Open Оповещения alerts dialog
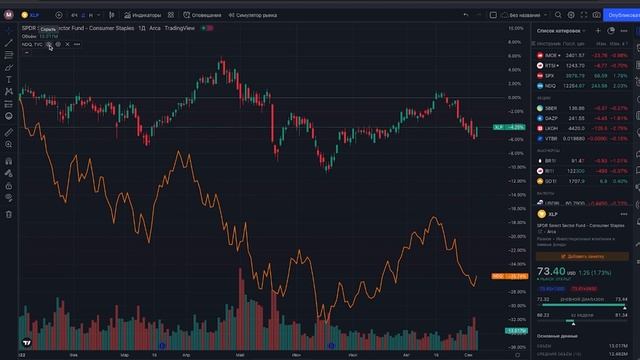 click(x=202, y=15)
